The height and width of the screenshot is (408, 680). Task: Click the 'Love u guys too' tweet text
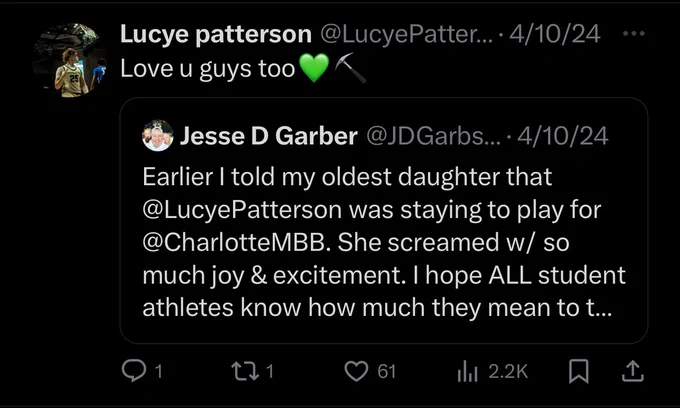coord(208,69)
